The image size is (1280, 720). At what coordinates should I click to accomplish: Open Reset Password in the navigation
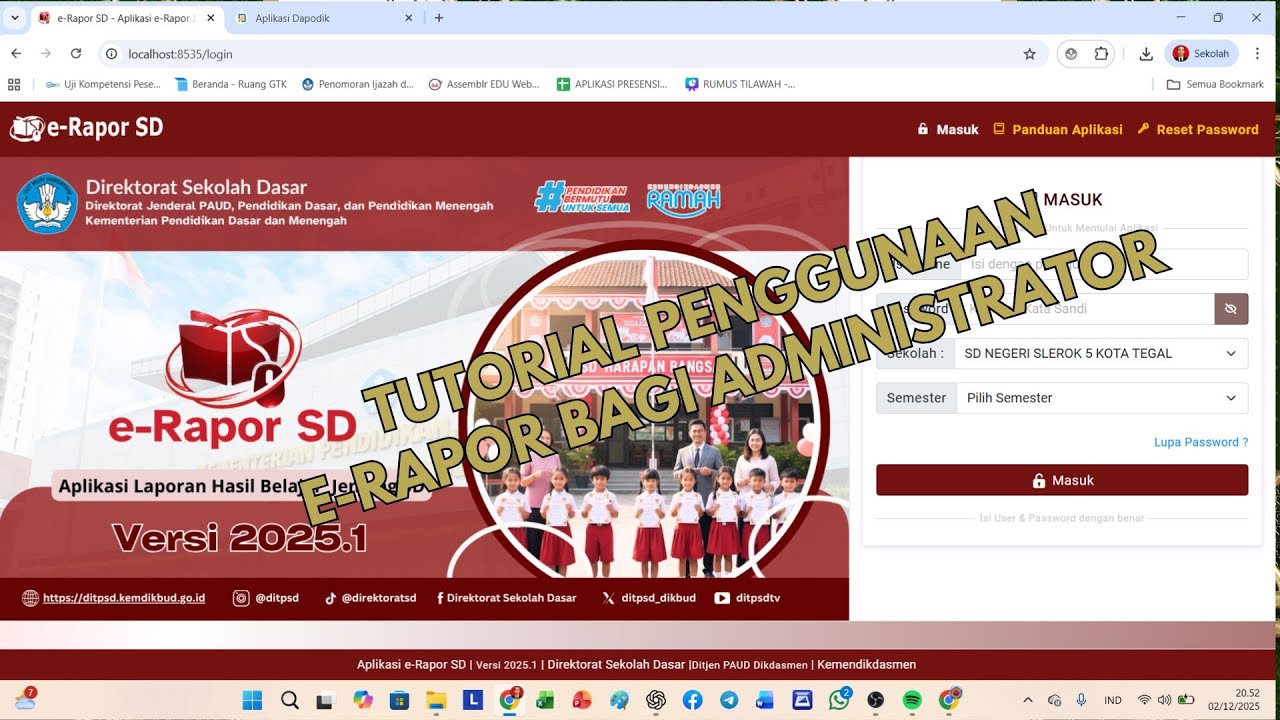[x=1198, y=129]
